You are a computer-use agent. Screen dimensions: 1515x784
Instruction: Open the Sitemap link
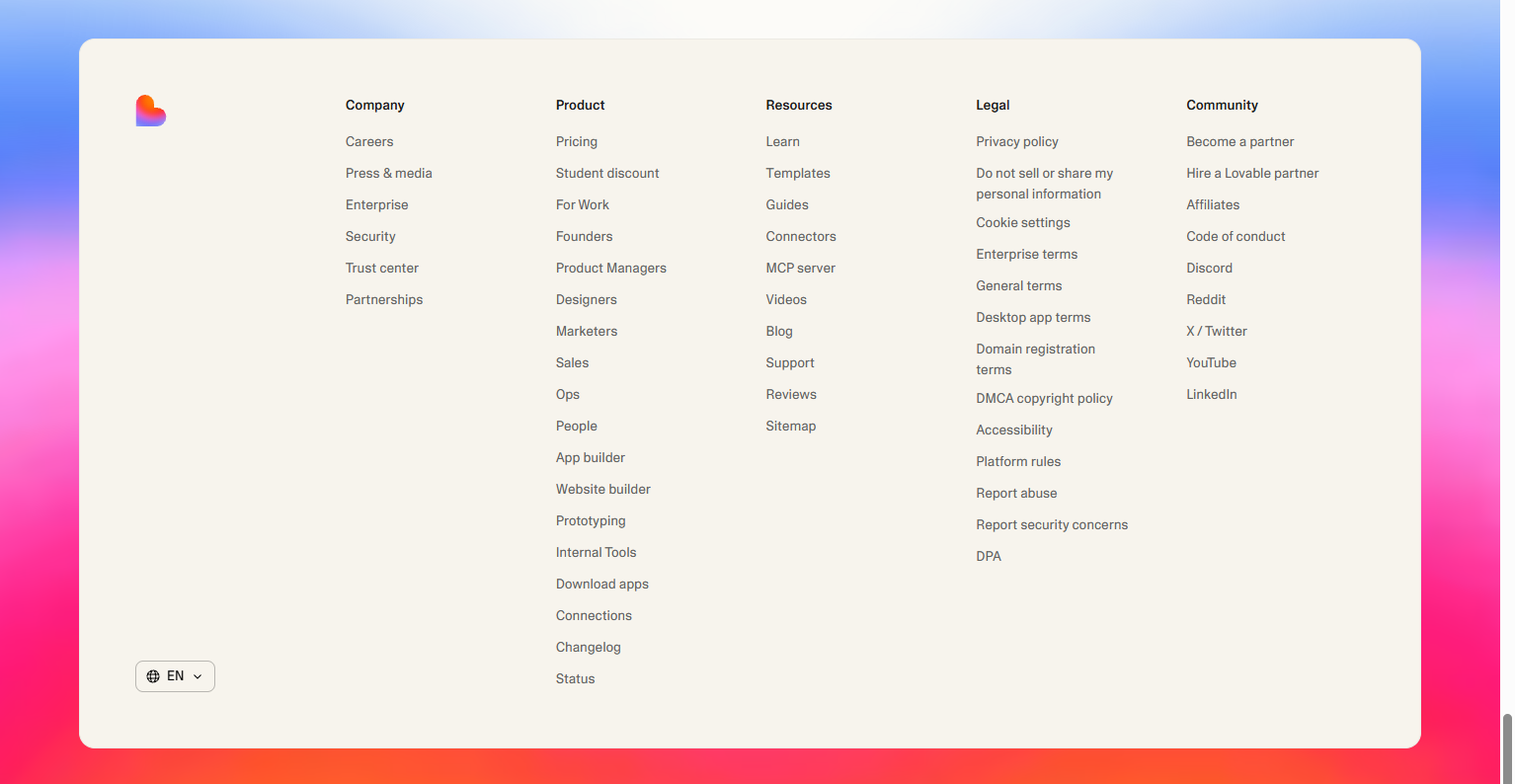pos(791,427)
